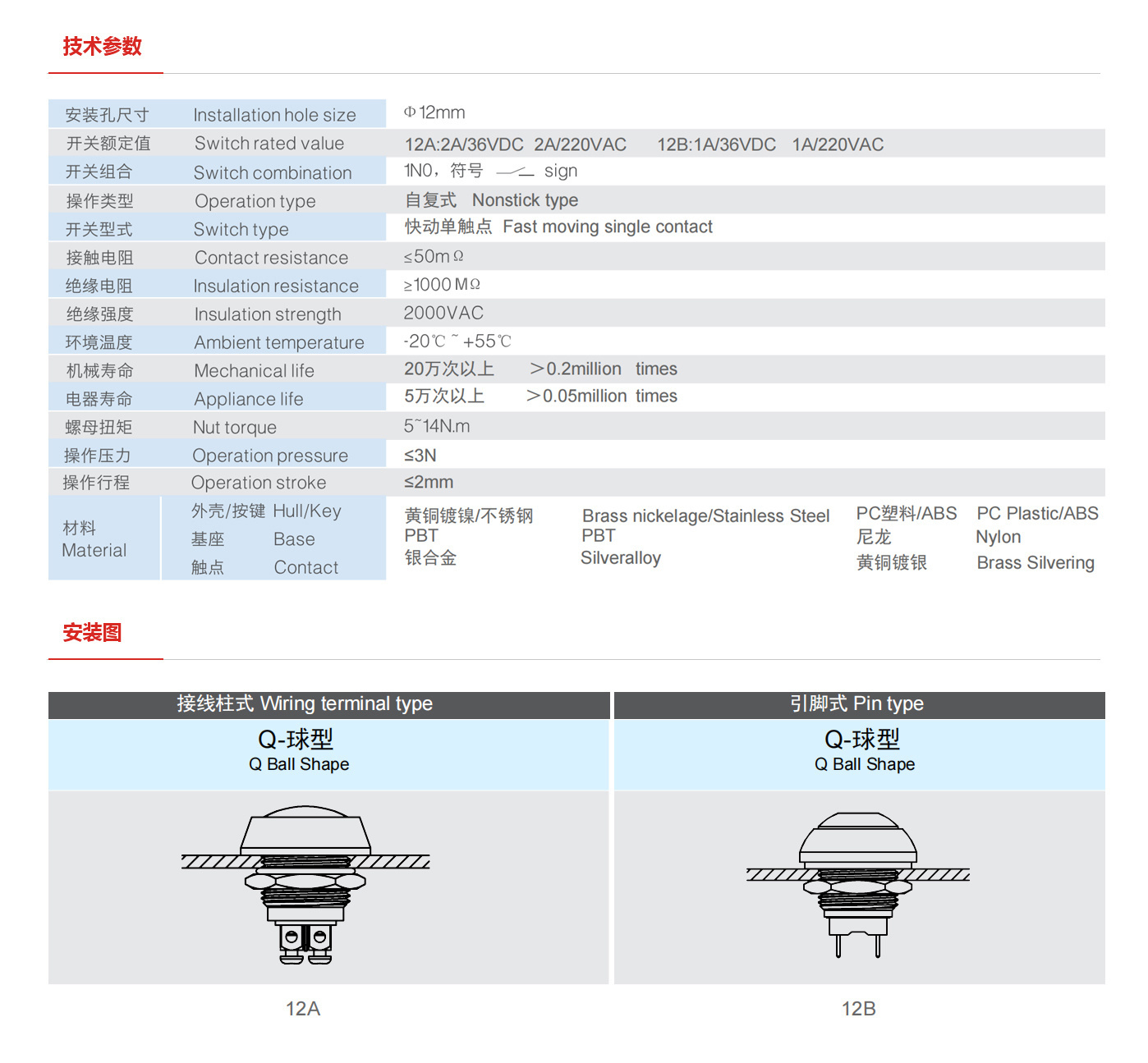The image size is (1148, 1063).
Task: Select the 'Nut torque' label
Action: (x=235, y=428)
